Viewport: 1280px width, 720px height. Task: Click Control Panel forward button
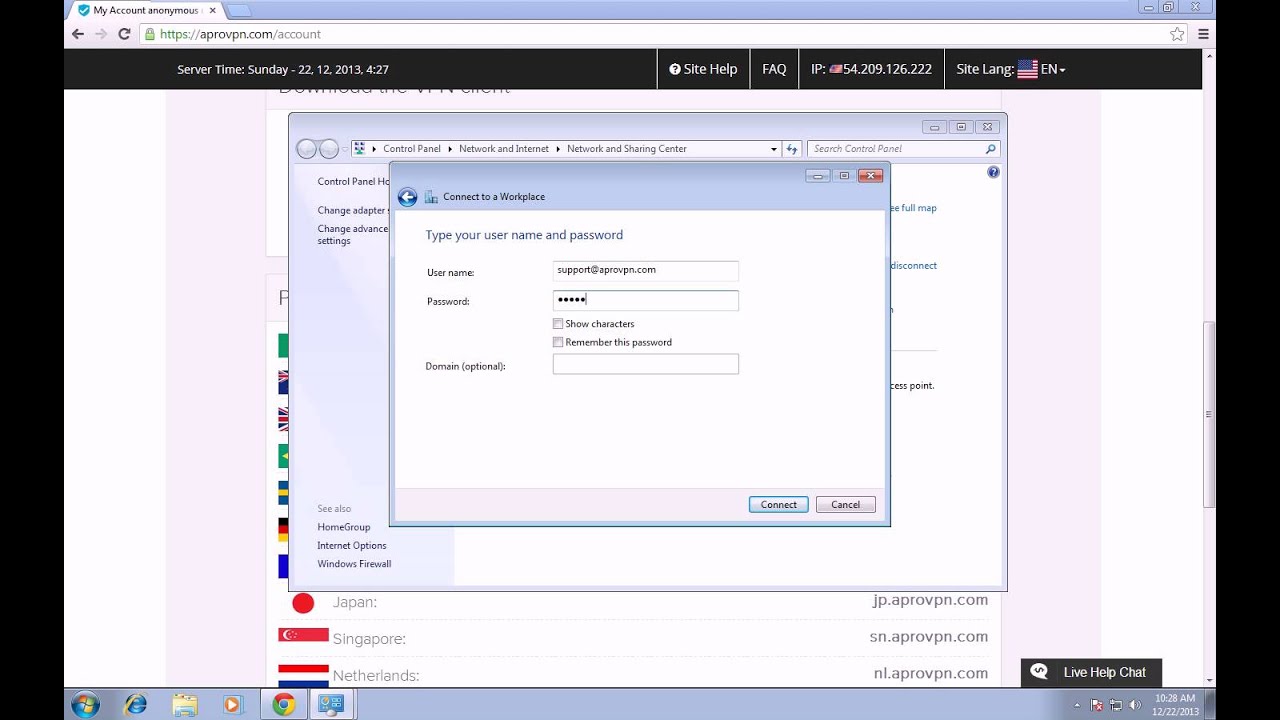[x=328, y=149]
